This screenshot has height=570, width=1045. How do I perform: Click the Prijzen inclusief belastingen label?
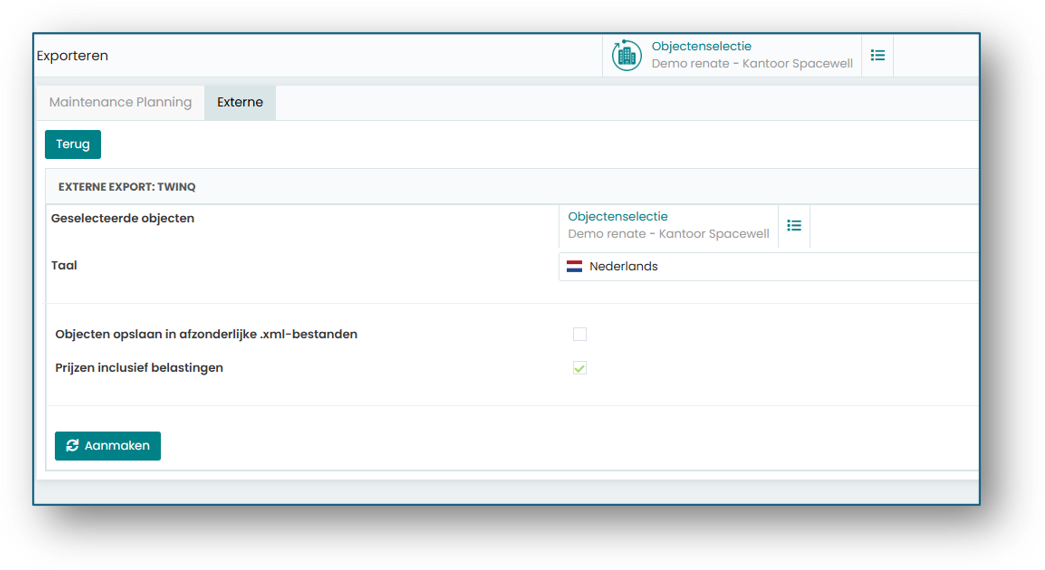click(139, 368)
